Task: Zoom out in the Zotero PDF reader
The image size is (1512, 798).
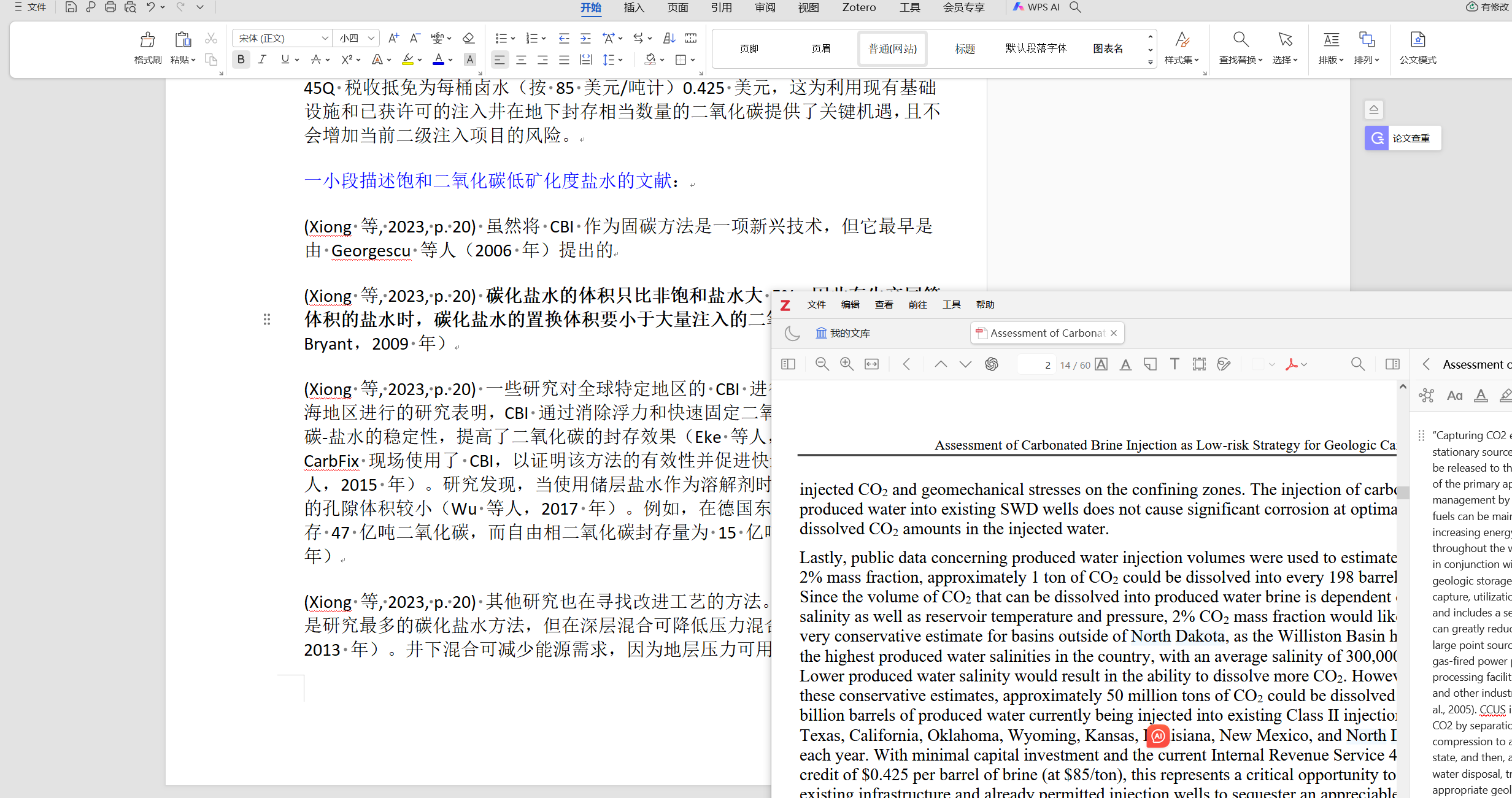Action: (x=822, y=364)
